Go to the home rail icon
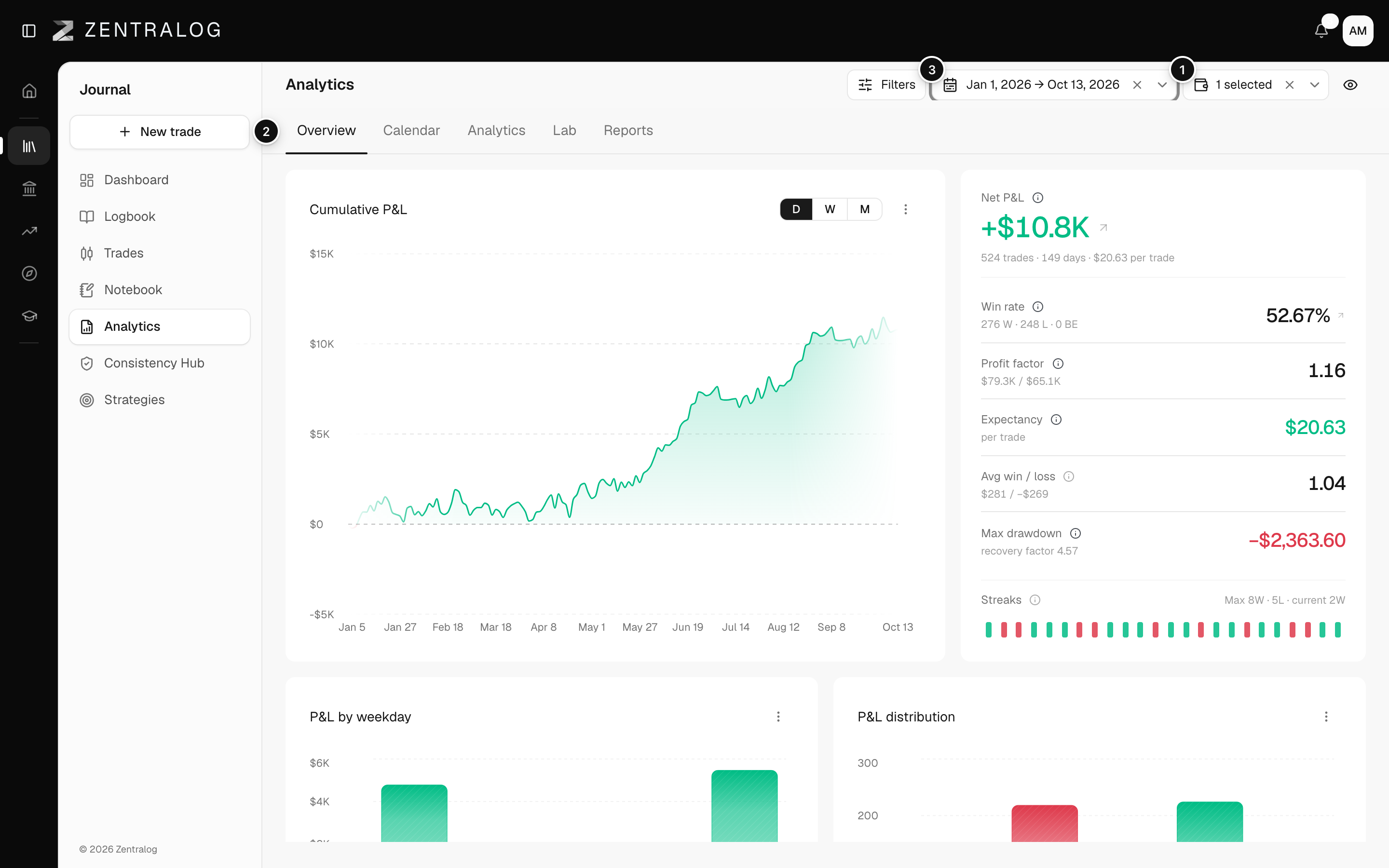1389x868 pixels. tap(29, 91)
